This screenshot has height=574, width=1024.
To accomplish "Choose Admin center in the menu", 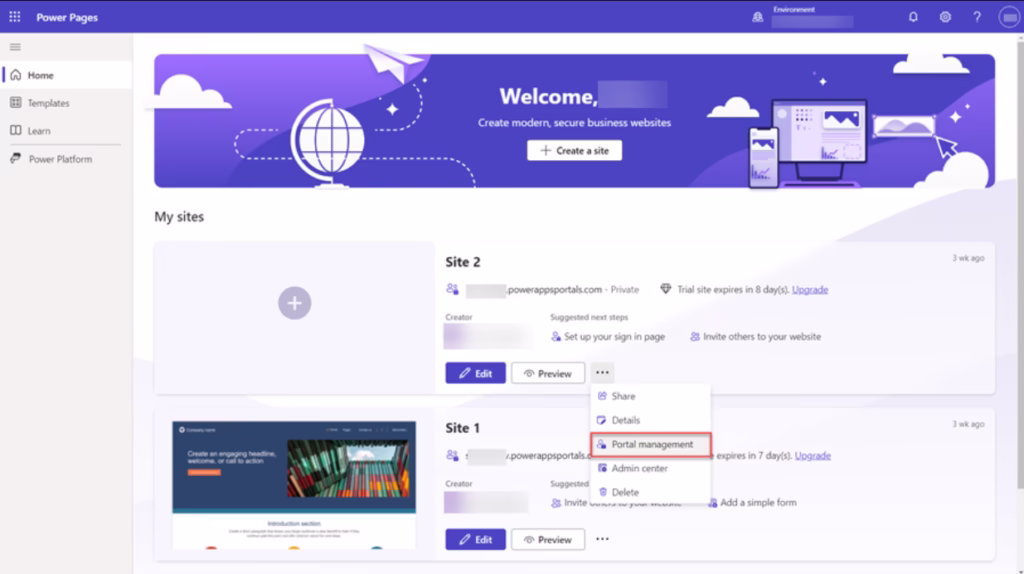I will click(x=650, y=468).
